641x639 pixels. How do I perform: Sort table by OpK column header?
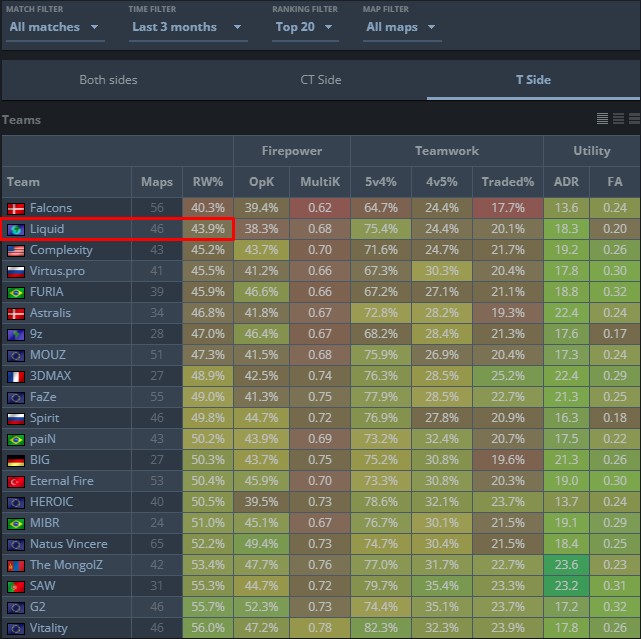click(261, 182)
